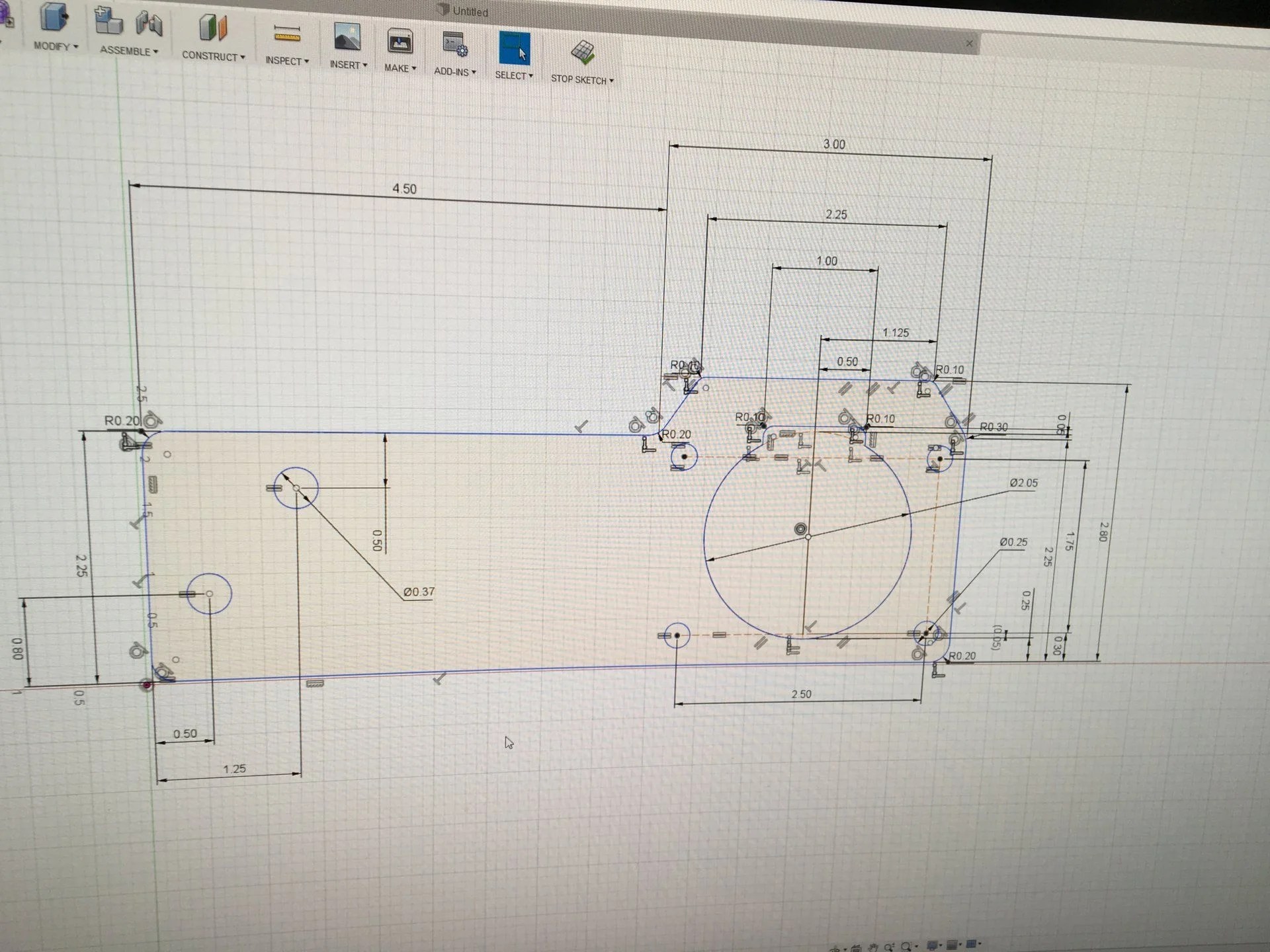Click the Inspect measure ruler icon

click(x=287, y=33)
